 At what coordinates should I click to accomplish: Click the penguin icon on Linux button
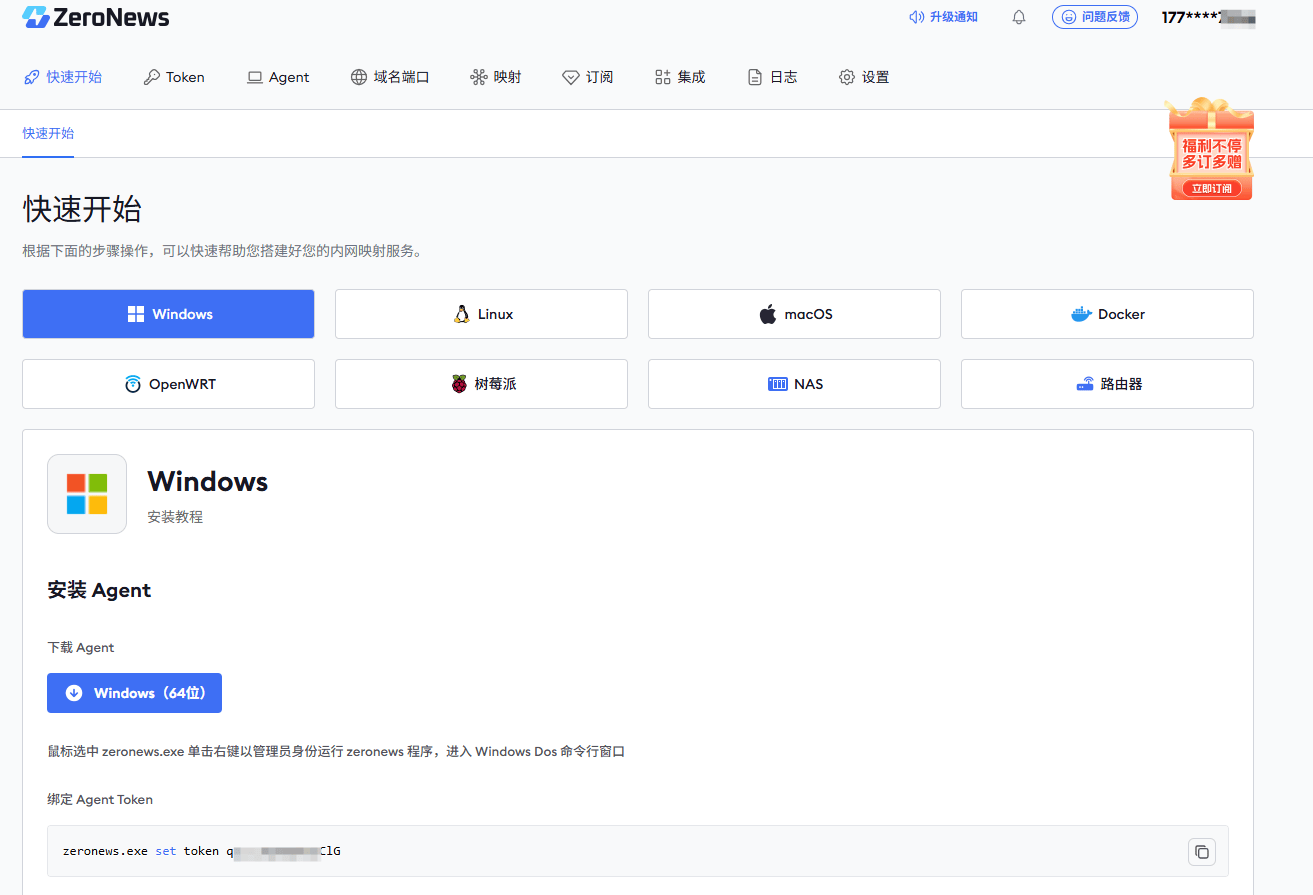[461, 314]
